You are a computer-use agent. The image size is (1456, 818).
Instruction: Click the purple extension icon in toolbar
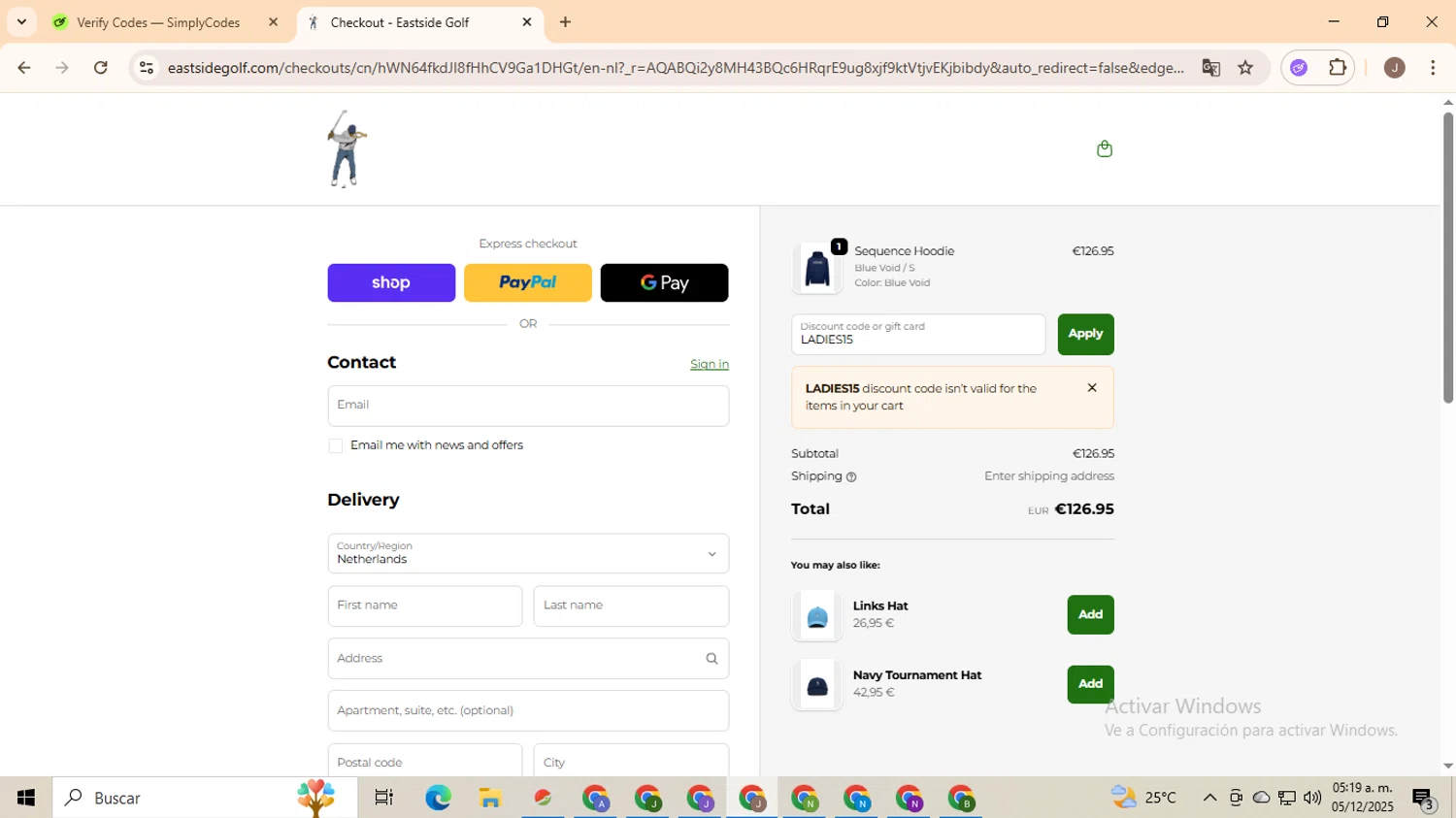(1299, 68)
